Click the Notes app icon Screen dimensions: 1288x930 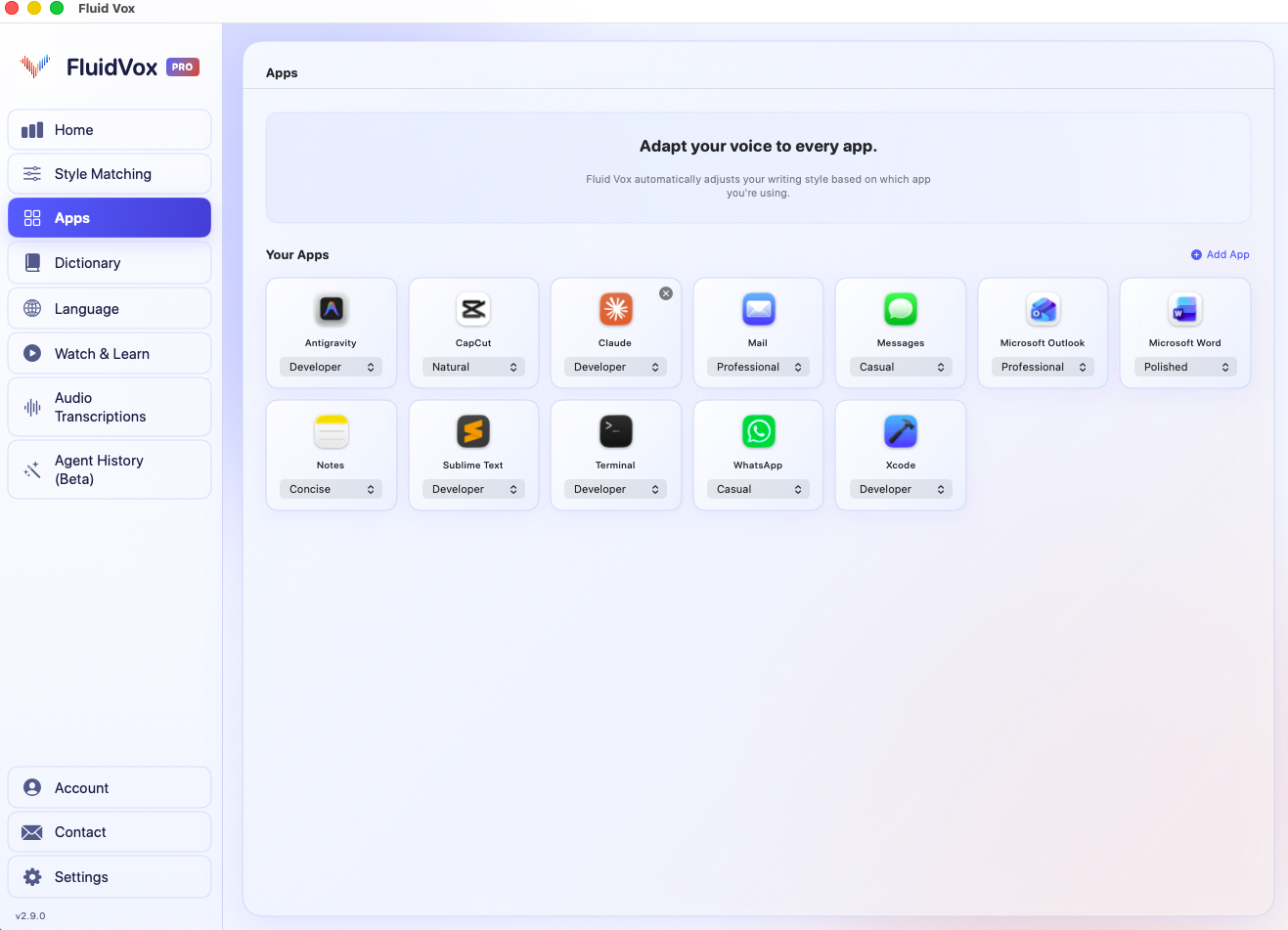(x=331, y=431)
